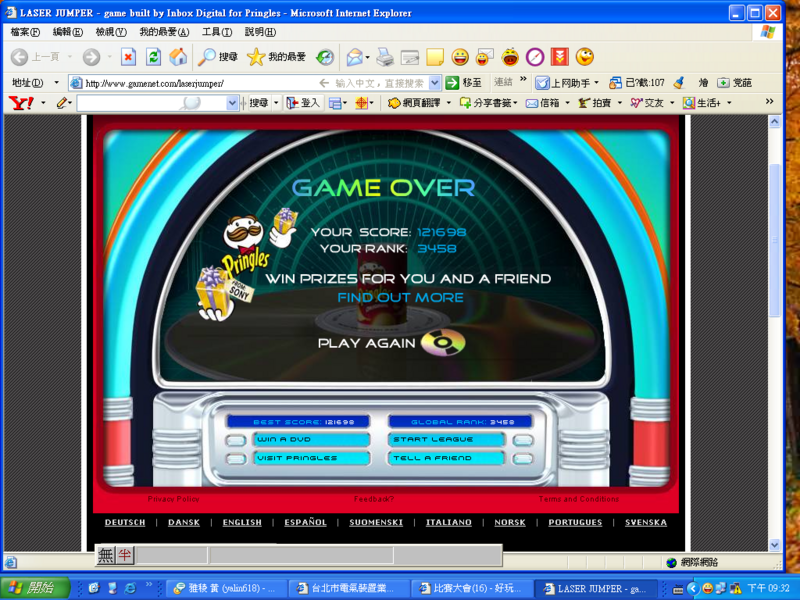Screen dimensions: 800x600
Task: Toggle the 無 IME input mode button
Action: (106, 555)
